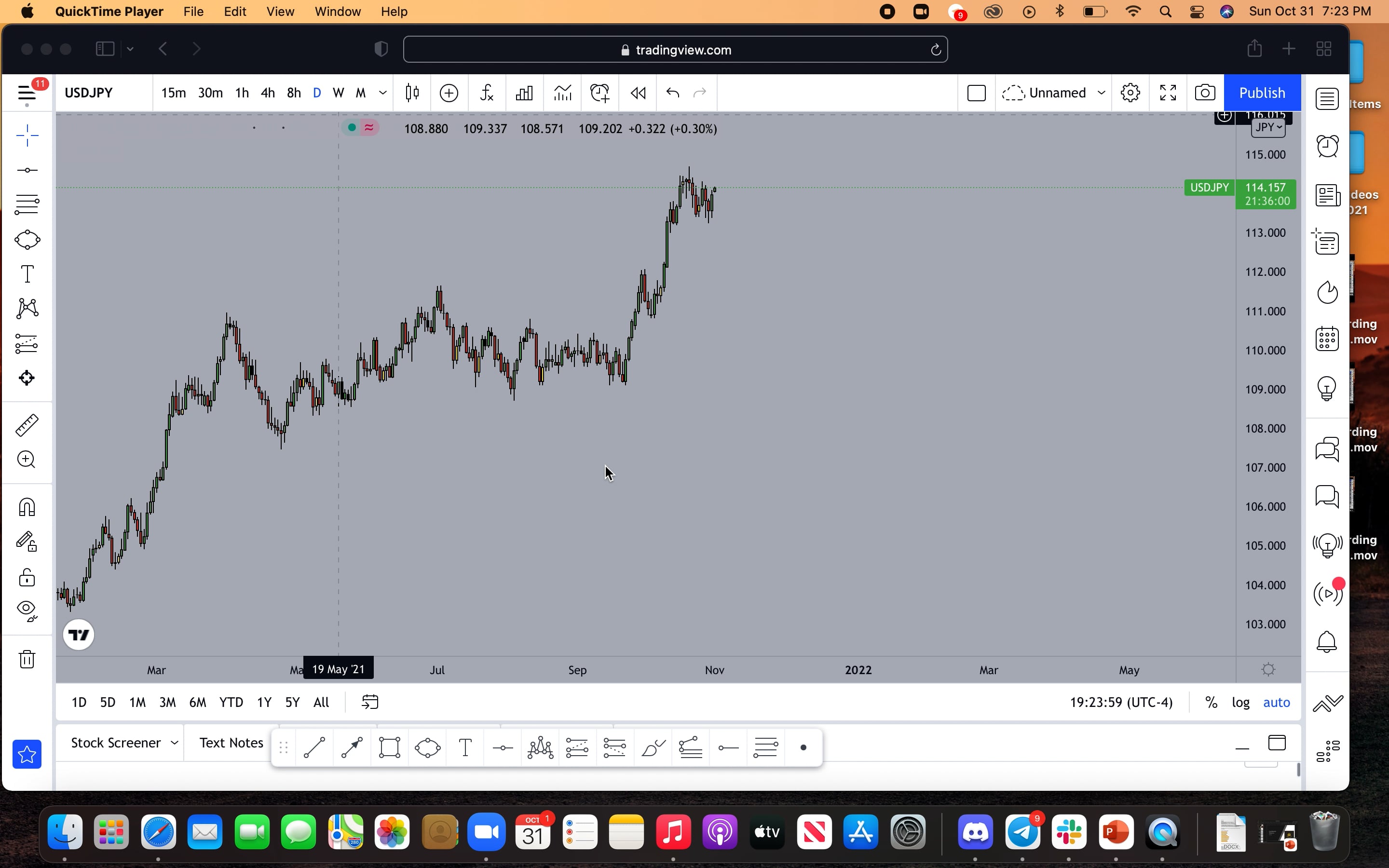Start Bar Replay with the rewind icon
The height and width of the screenshot is (868, 1389).
638,93
